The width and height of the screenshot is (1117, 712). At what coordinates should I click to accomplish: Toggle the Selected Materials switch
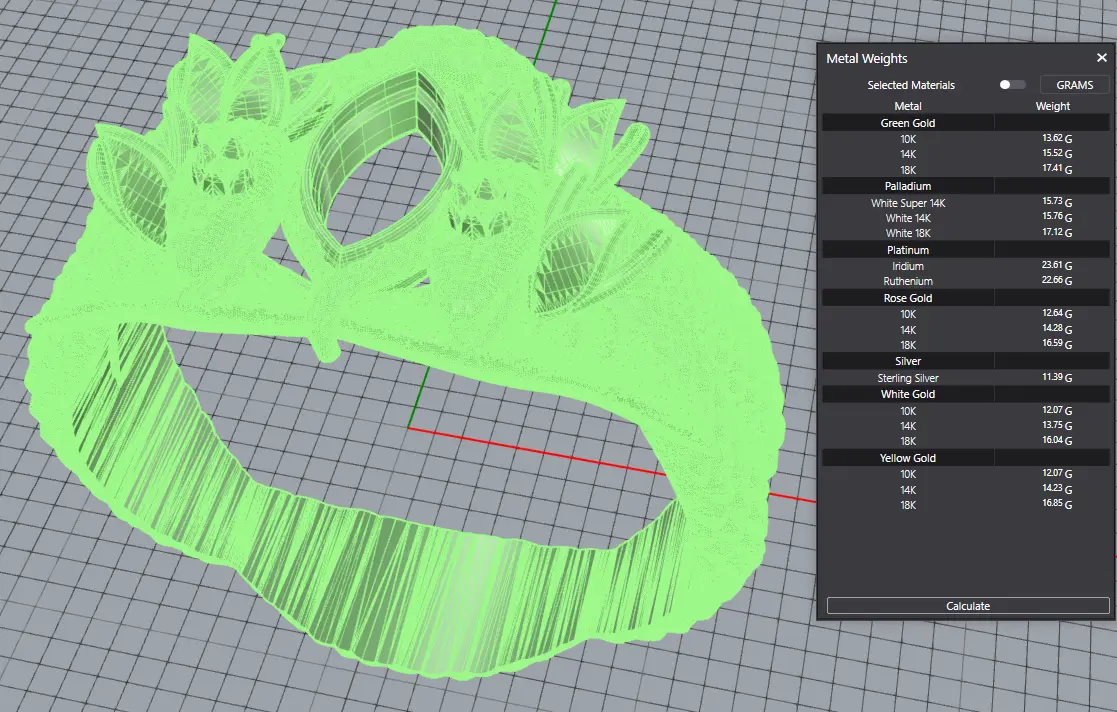click(x=1012, y=85)
